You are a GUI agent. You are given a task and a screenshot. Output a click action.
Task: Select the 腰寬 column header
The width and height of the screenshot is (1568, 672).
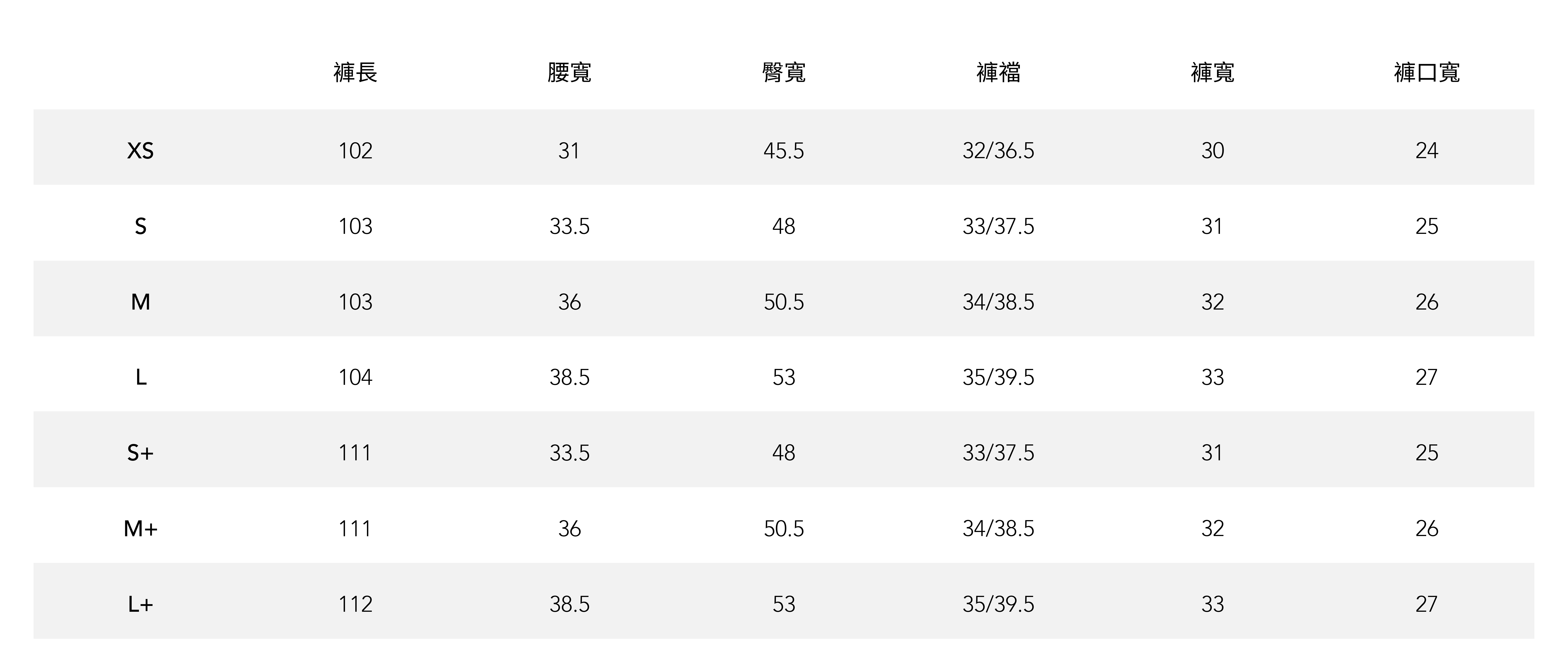569,72
